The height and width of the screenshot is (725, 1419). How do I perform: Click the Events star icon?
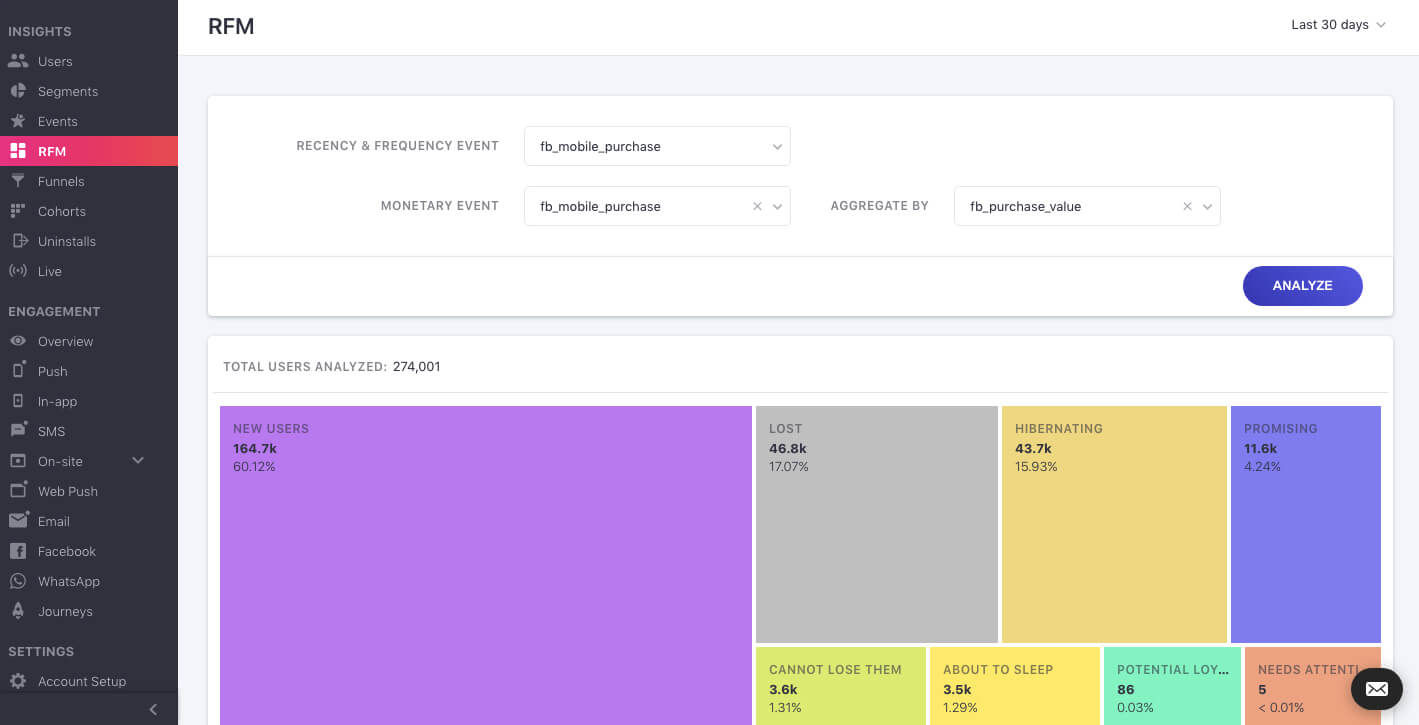pyautogui.click(x=18, y=121)
